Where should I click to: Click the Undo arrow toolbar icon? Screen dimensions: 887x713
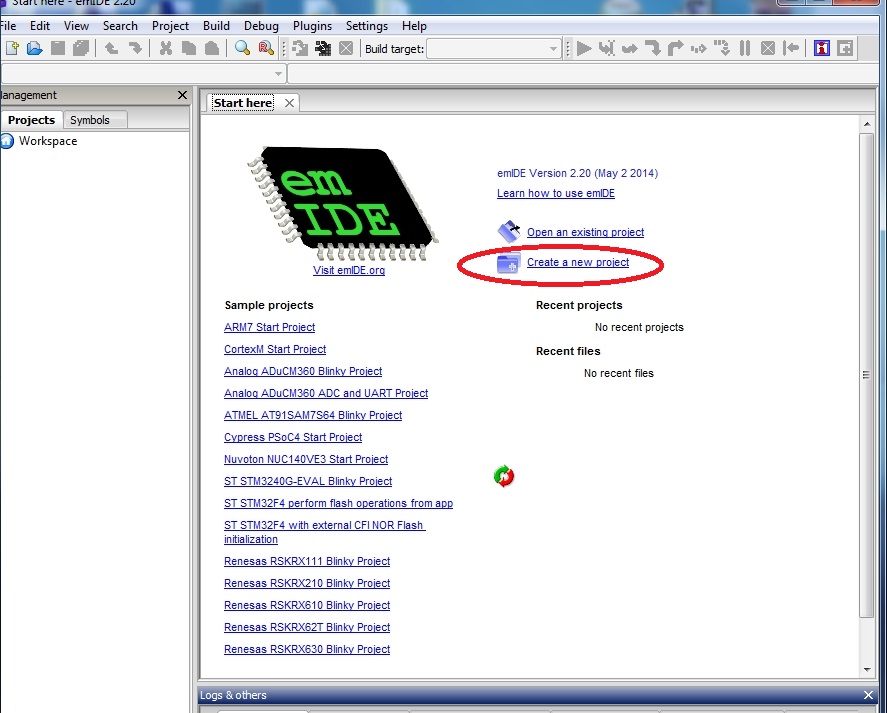[x=111, y=48]
